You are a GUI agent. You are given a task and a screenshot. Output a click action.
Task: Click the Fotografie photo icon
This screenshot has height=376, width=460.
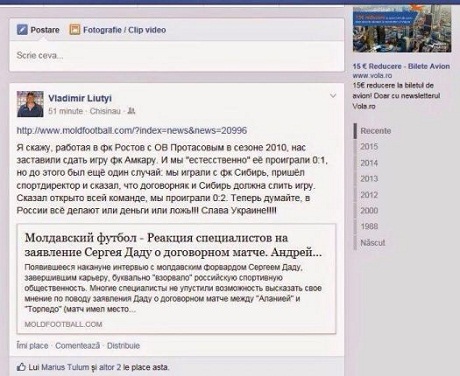(x=75, y=30)
